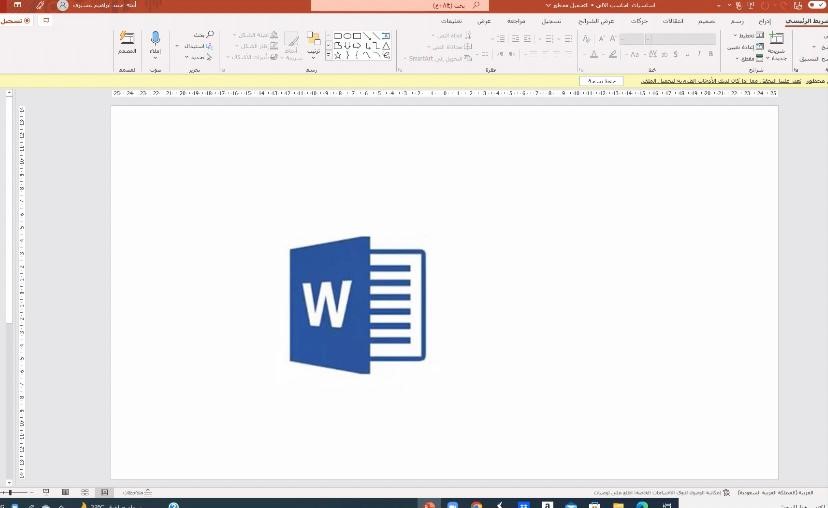This screenshot has height=508, width=828.
Task: Click the Dictate microphone icon
Action: tap(155, 40)
